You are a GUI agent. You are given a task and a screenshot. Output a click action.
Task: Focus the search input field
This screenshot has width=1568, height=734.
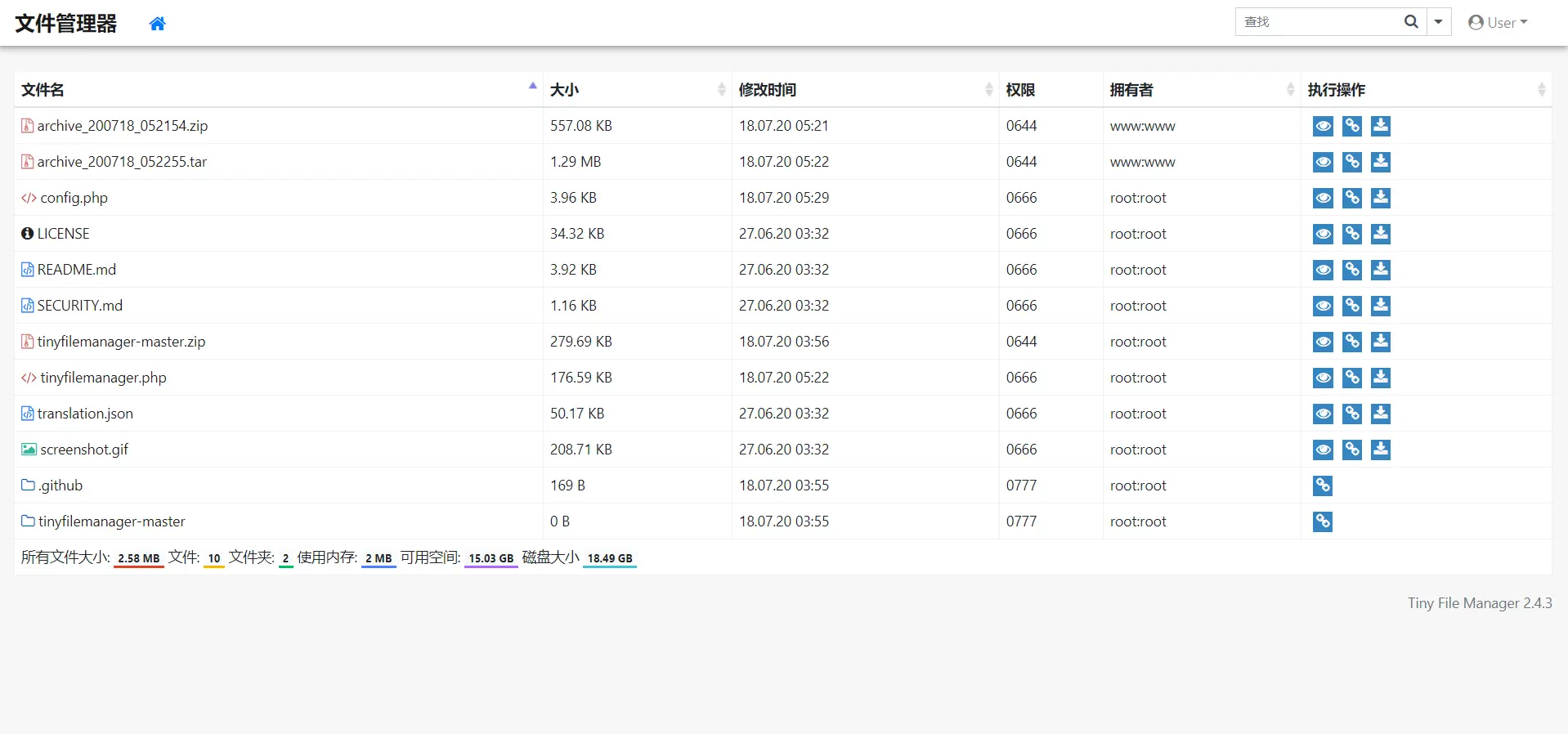point(1316,22)
